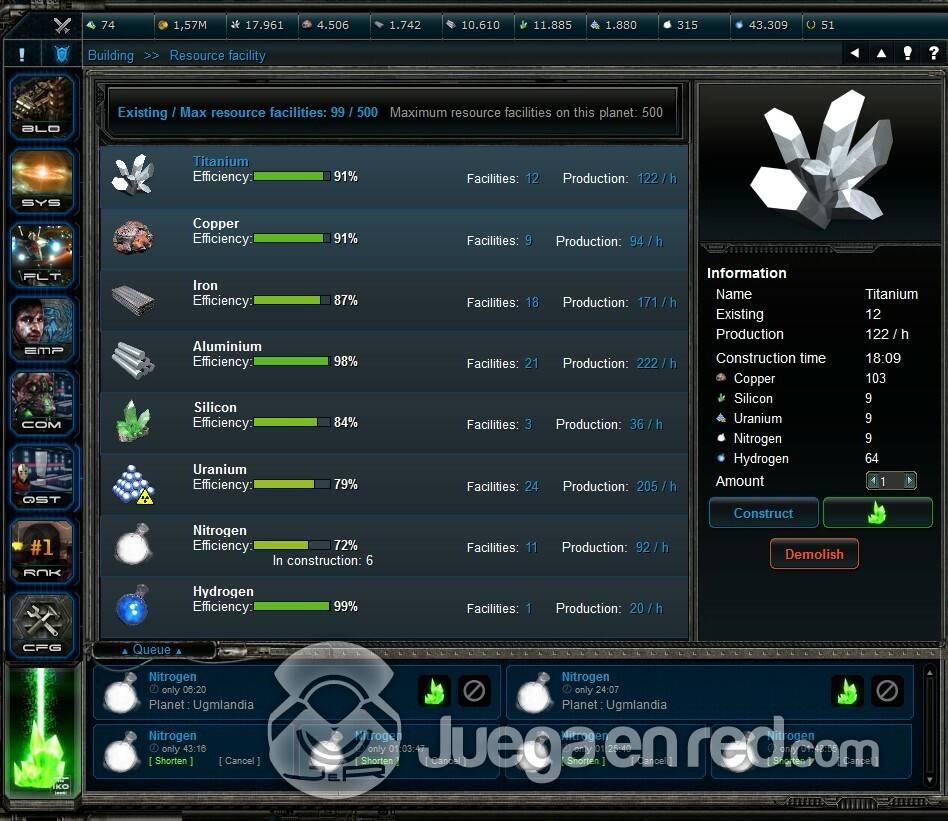This screenshot has width=948, height=821.
Task: Open the SYS system view icon
Action: tap(42, 180)
